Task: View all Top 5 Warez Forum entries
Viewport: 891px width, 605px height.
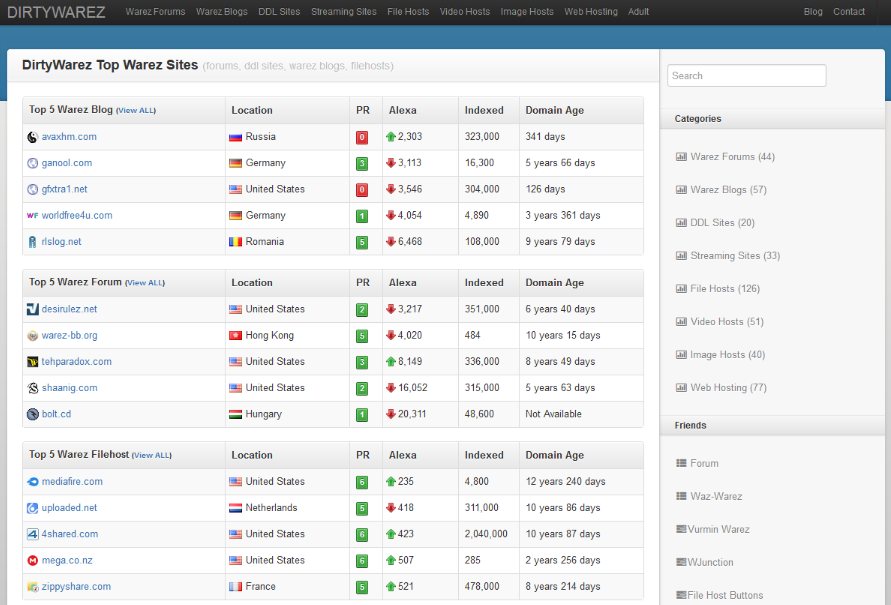Action: pyautogui.click(x=144, y=283)
